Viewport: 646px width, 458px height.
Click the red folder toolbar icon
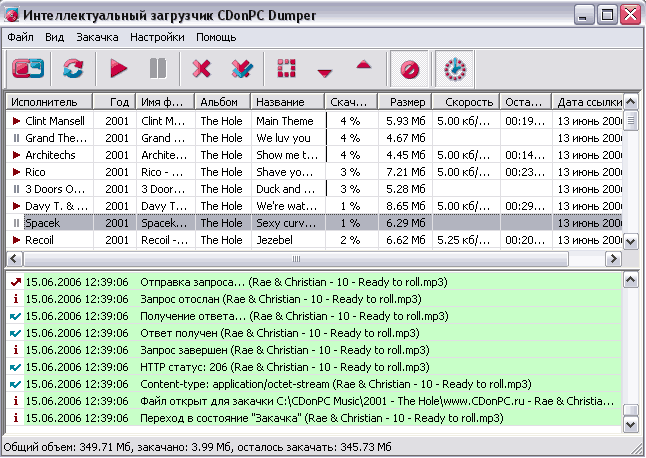click(29, 68)
